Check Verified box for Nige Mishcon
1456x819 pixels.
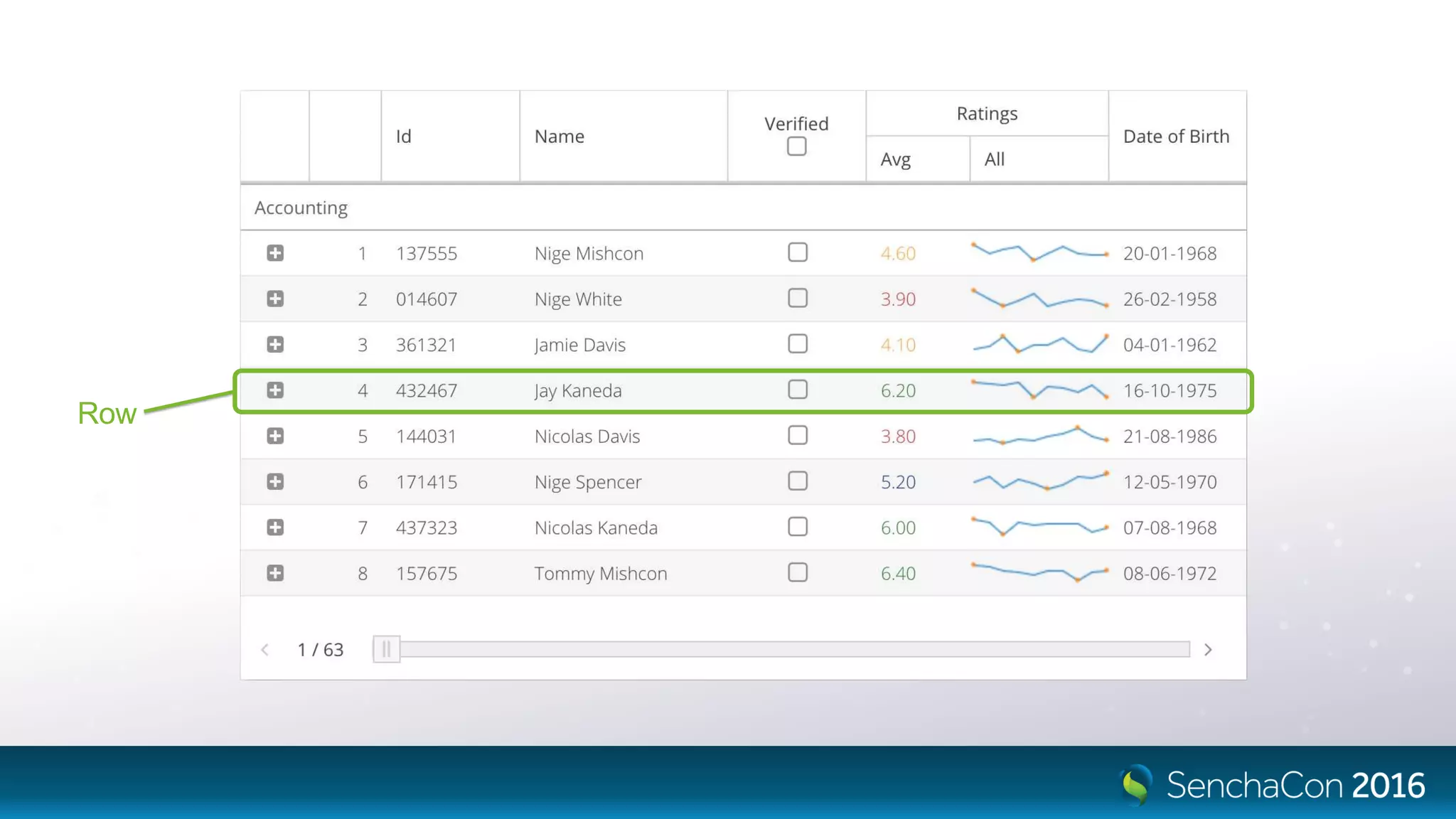tap(798, 252)
